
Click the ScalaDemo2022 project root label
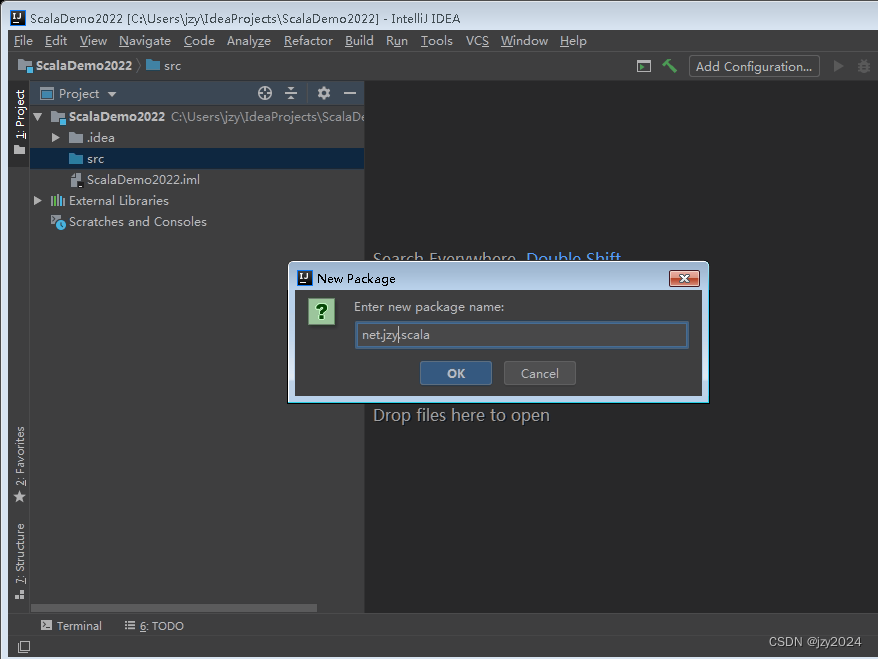click(116, 116)
